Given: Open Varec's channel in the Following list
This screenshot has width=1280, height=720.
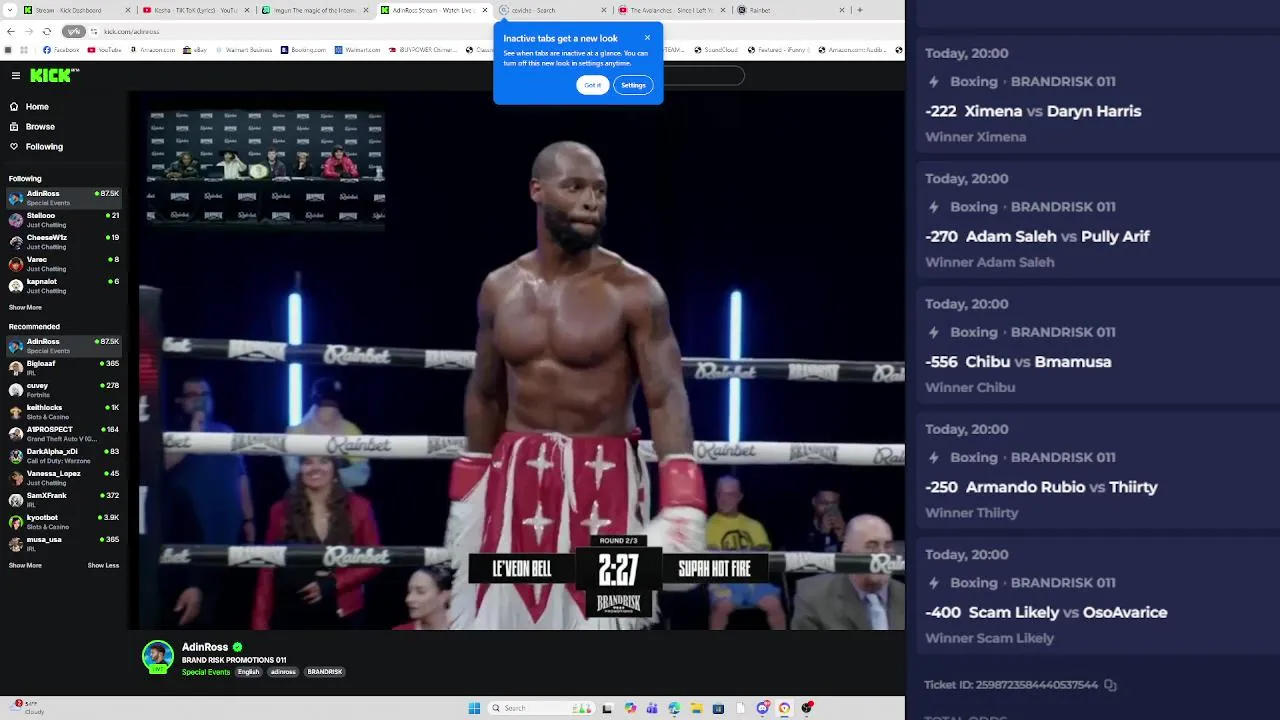Looking at the screenshot, I should point(64,263).
